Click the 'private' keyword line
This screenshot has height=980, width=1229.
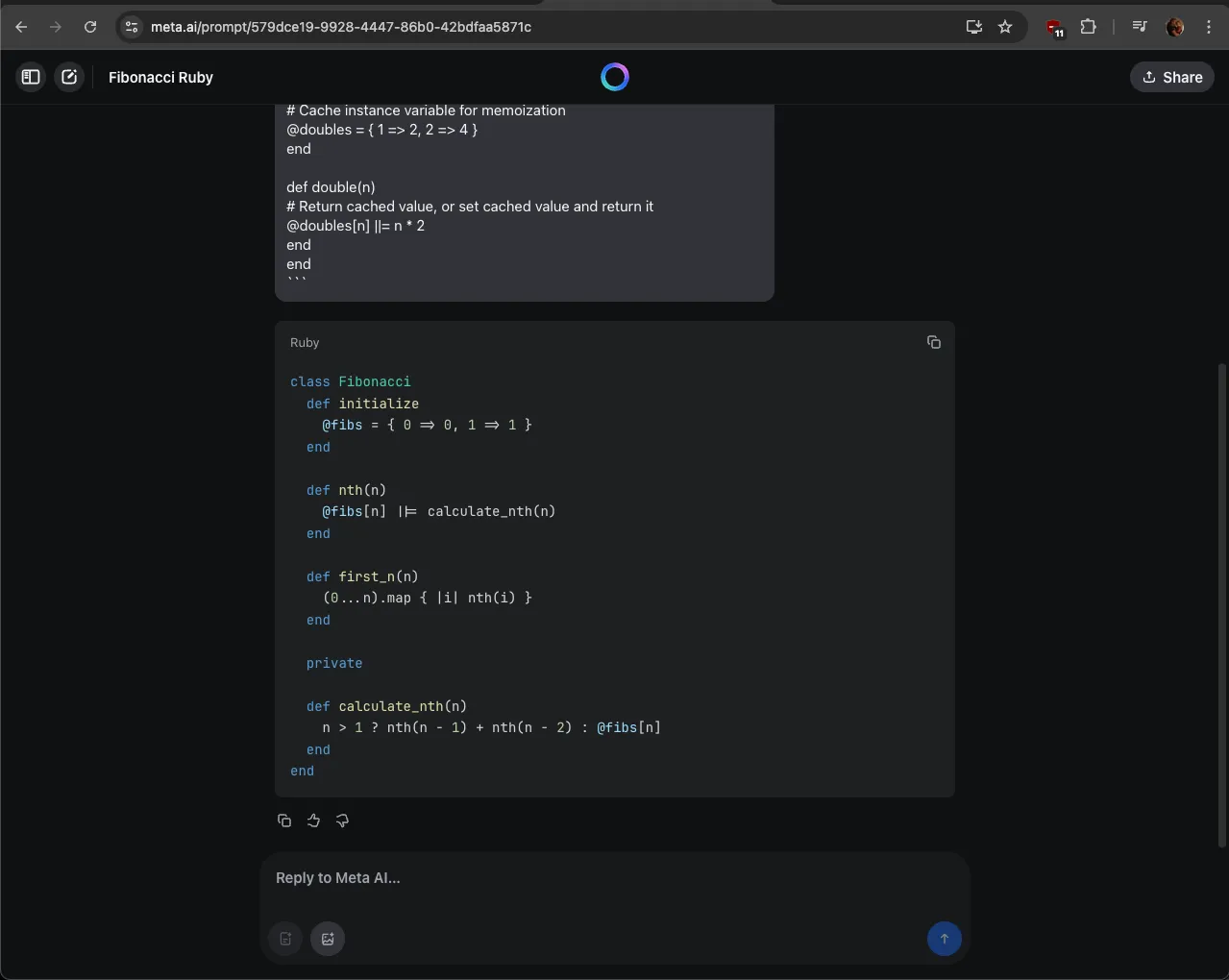[x=334, y=663]
